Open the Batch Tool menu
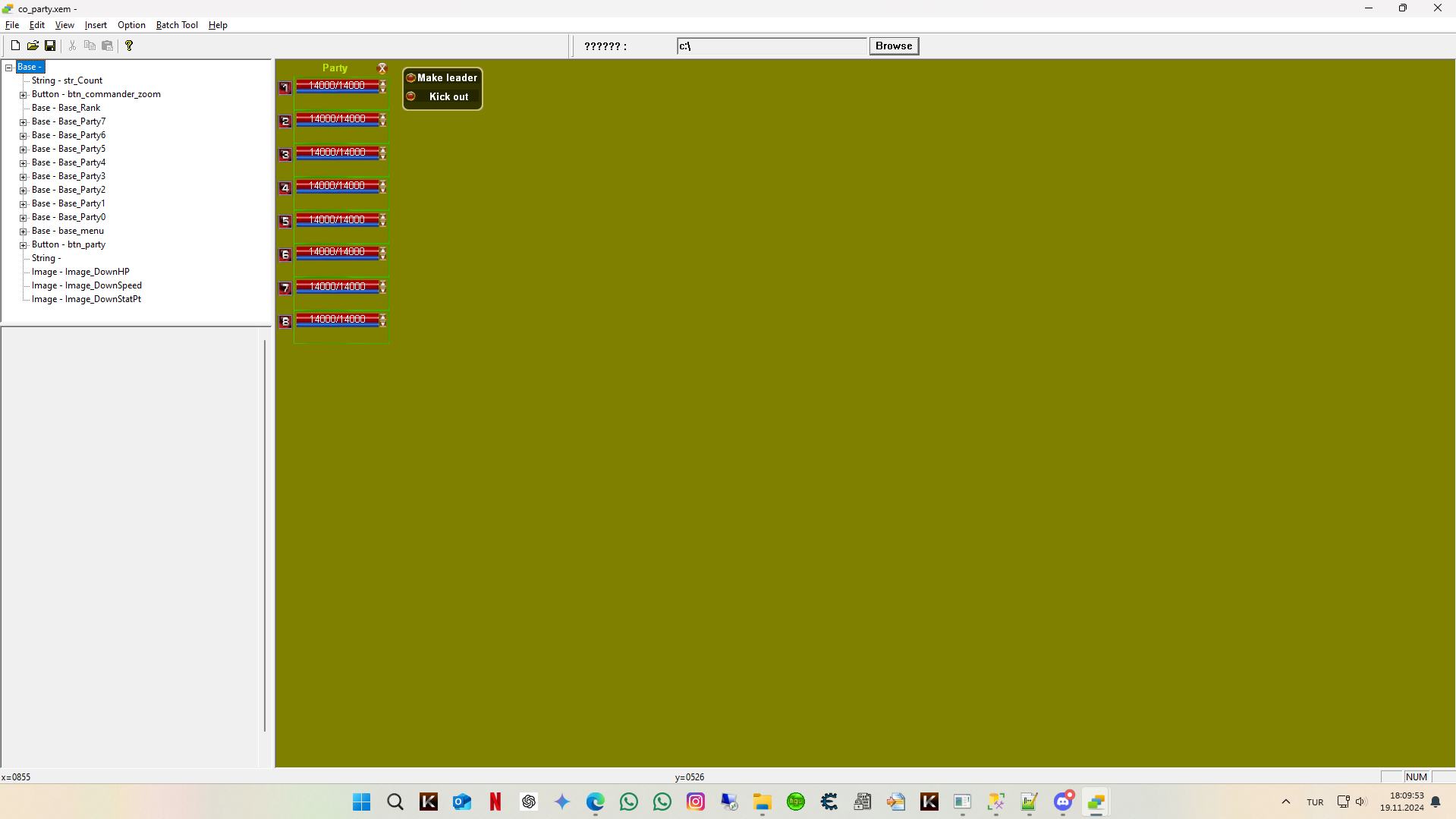The image size is (1456, 819). pos(176,24)
